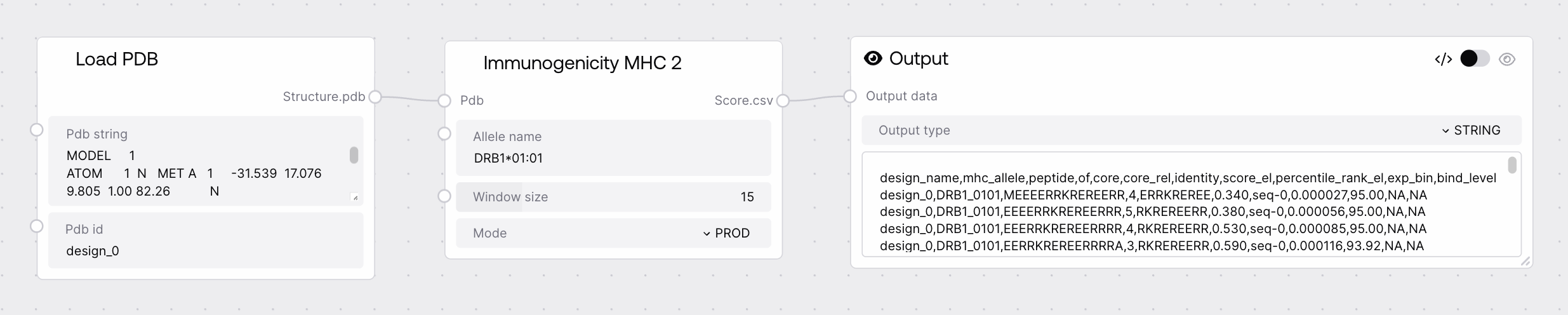The width and height of the screenshot is (1568, 315).
Task: Click the Pdb string input connector
Action: tap(37, 130)
